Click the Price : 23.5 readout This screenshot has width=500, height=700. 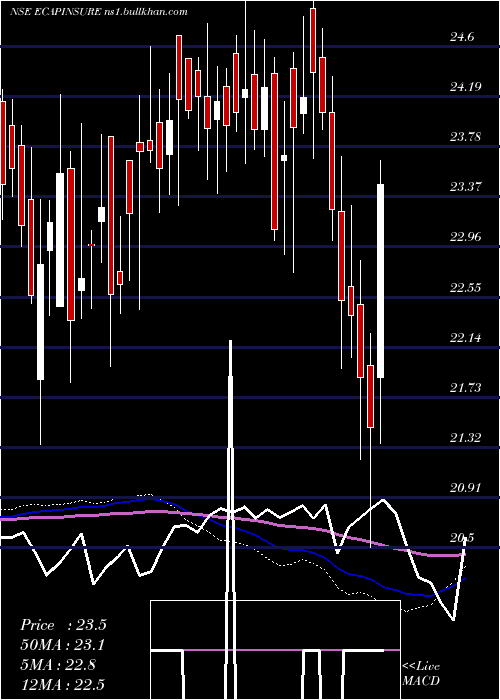[63, 625]
